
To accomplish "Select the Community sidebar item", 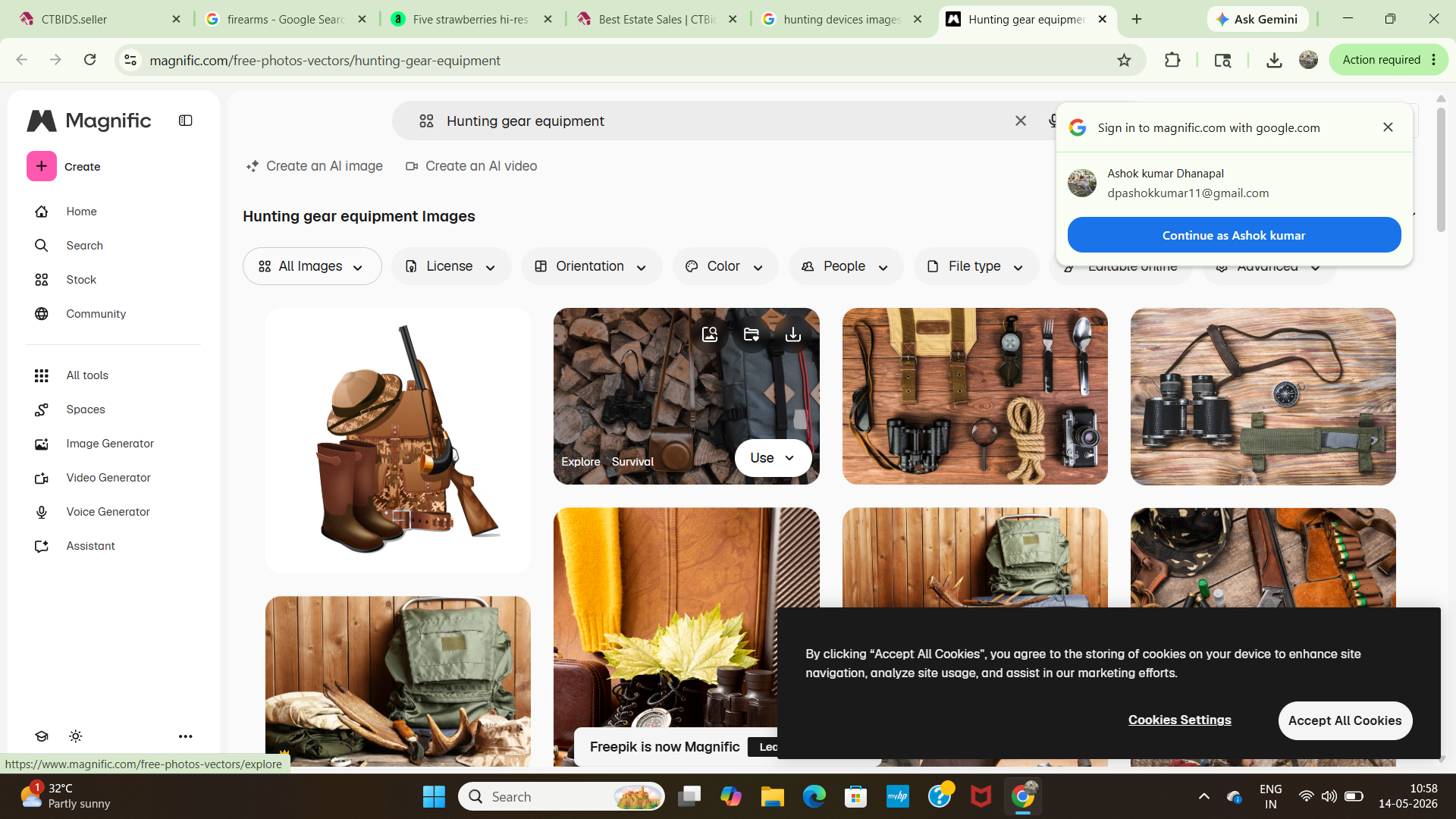I will tap(96, 314).
